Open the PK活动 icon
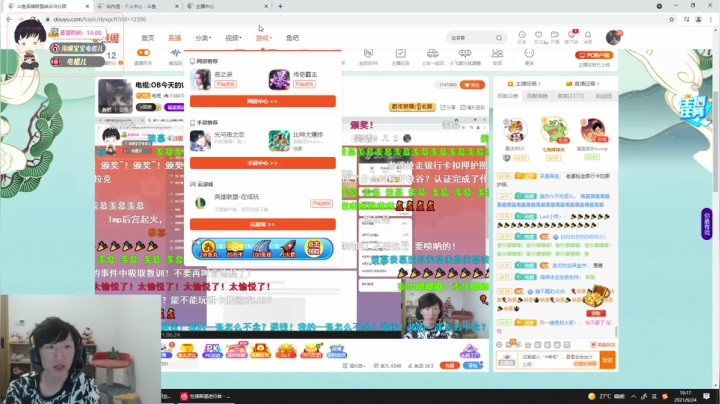The image size is (720, 404). click(212, 351)
